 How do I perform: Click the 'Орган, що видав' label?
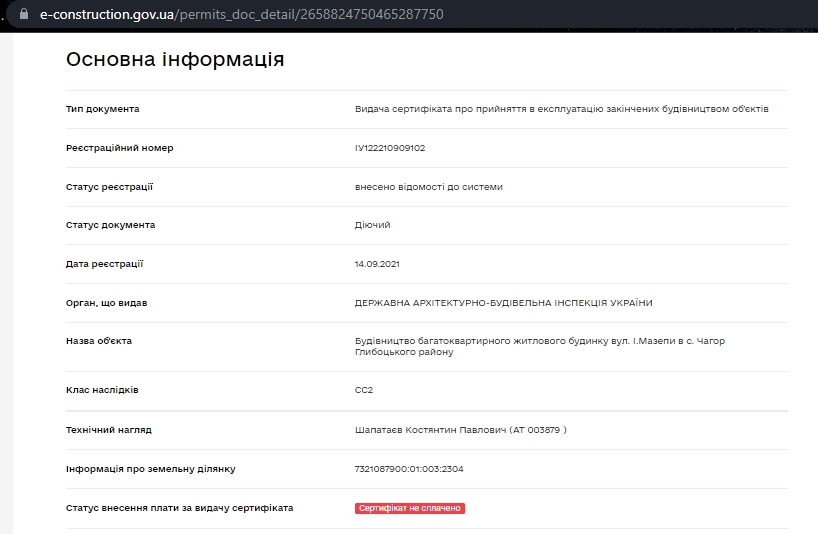106,303
